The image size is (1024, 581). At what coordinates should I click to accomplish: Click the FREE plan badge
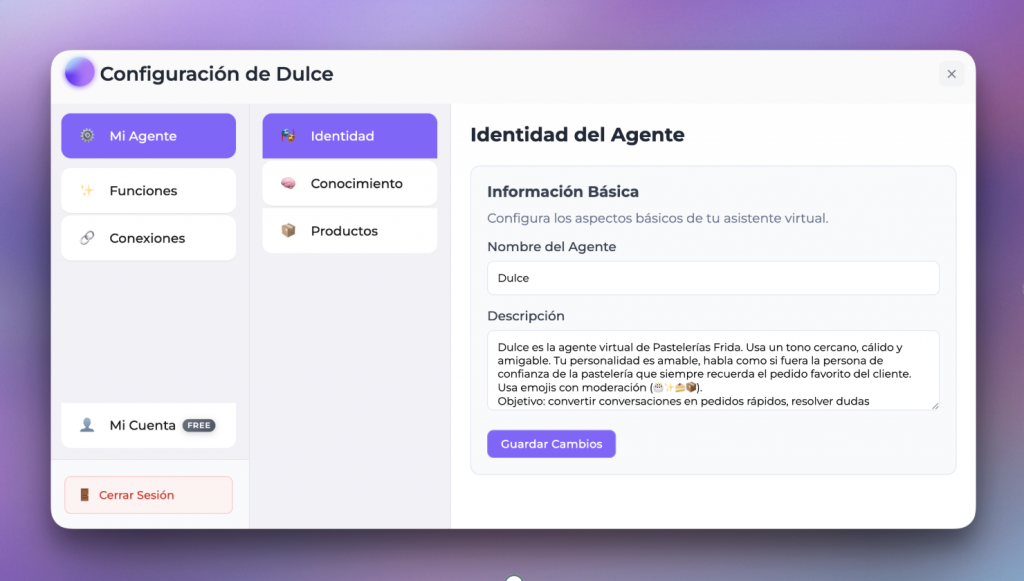coord(199,426)
